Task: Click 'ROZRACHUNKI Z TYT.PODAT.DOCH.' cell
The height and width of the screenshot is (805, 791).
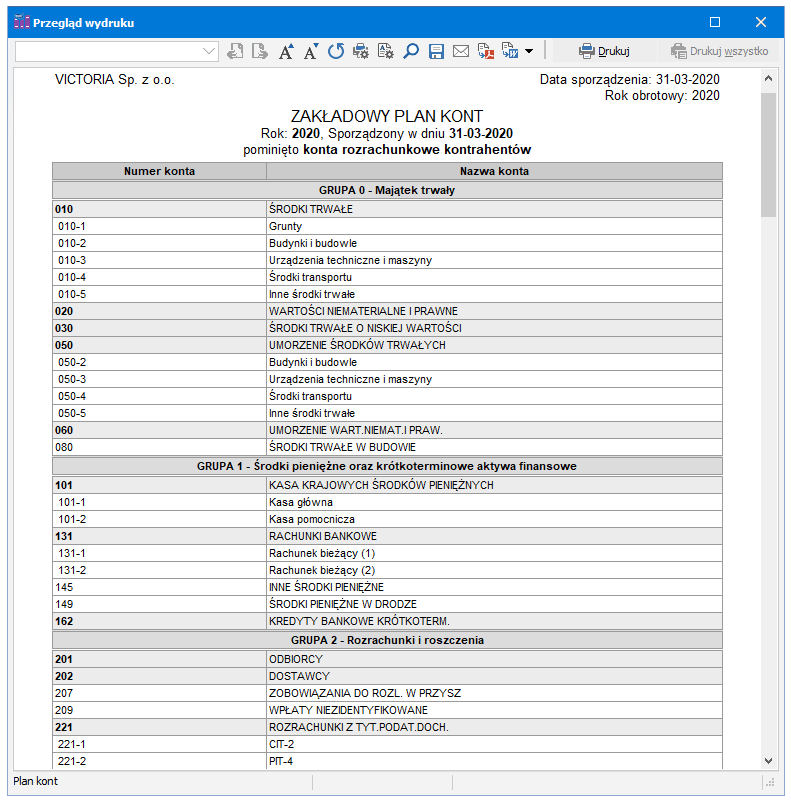Action: (494, 727)
